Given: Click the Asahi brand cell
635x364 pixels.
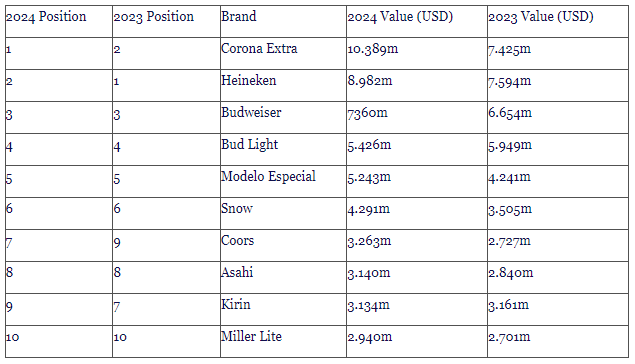Looking at the screenshot, I should click(283, 277).
